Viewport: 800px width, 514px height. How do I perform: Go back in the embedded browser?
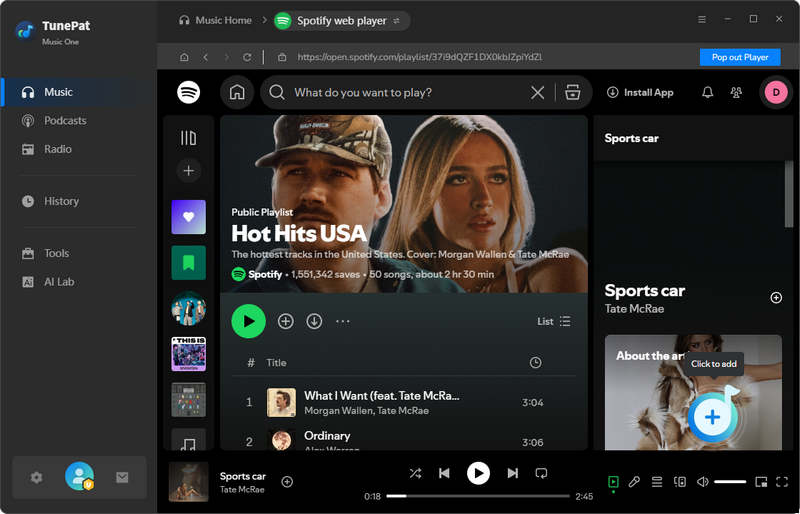[206, 57]
